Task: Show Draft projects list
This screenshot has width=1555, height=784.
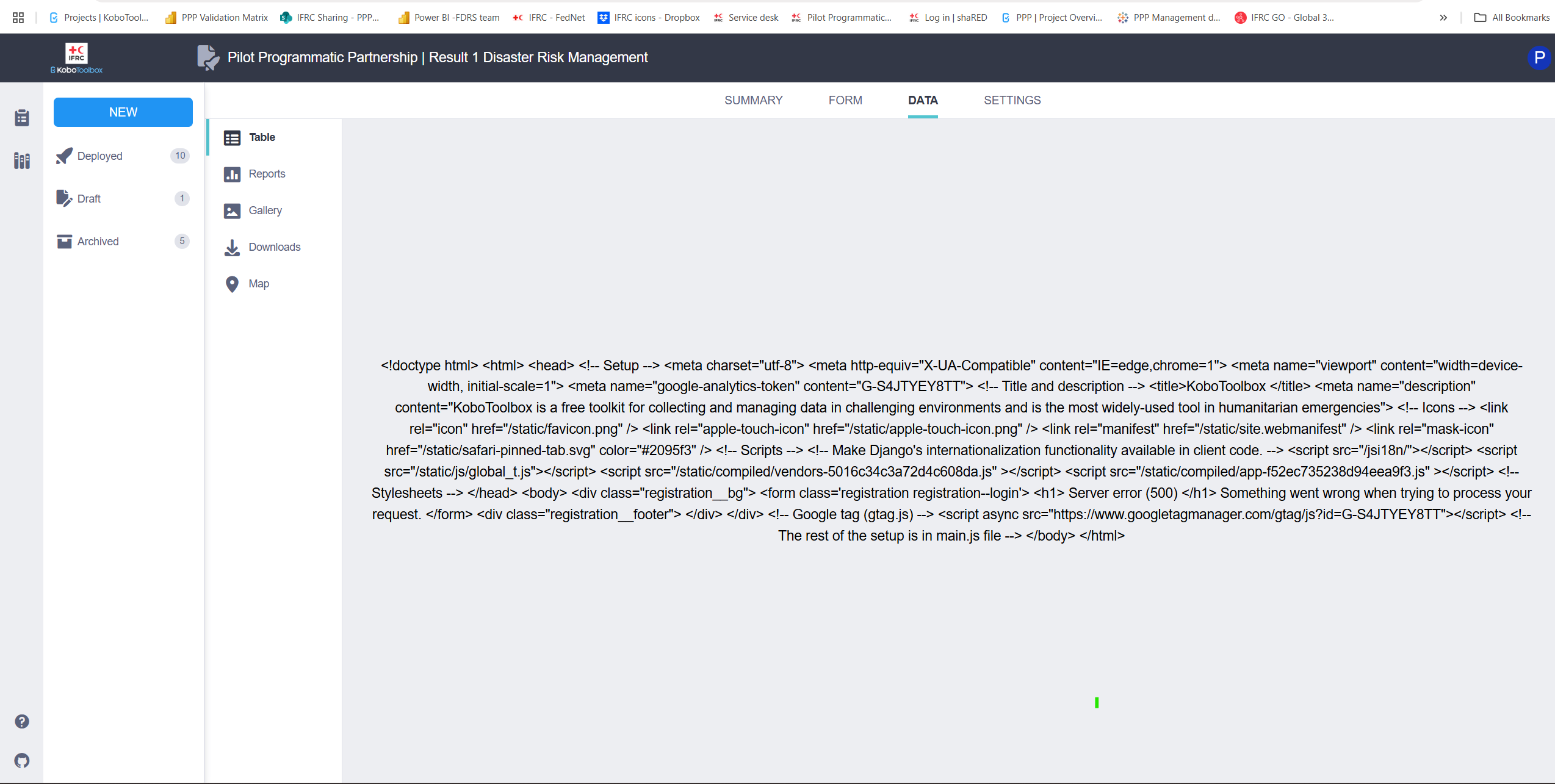Action: click(x=123, y=199)
